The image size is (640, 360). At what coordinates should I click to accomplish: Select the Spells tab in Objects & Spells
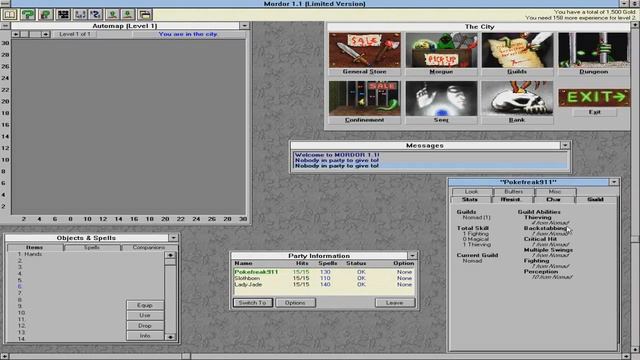pyautogui.click(x=92, y=247)
